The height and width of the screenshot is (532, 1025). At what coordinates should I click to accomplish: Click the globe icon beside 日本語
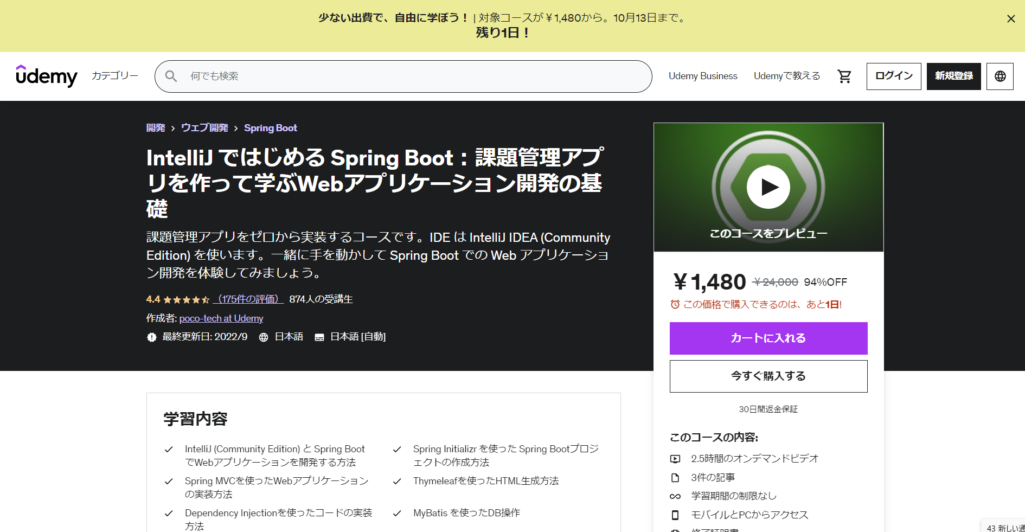point(263,337)
